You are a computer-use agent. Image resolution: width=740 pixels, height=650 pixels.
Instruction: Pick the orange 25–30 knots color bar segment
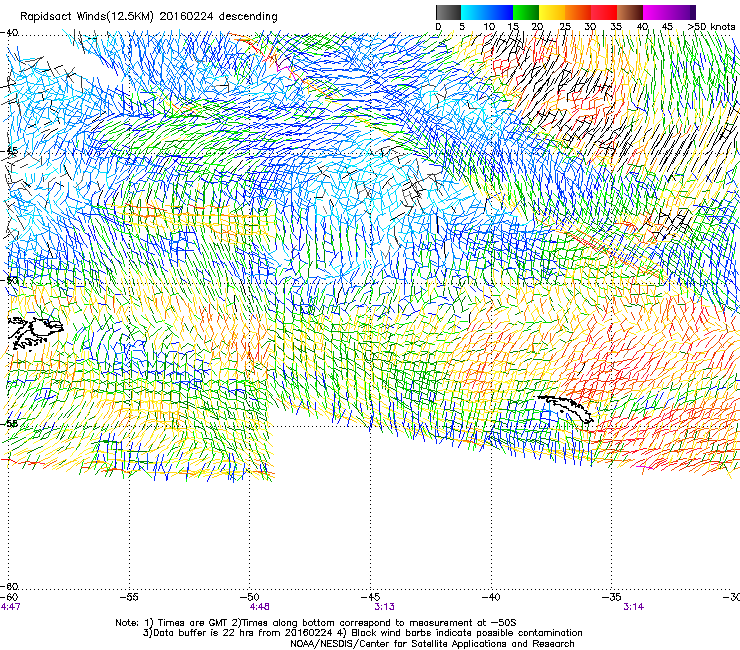click(578, 12)
